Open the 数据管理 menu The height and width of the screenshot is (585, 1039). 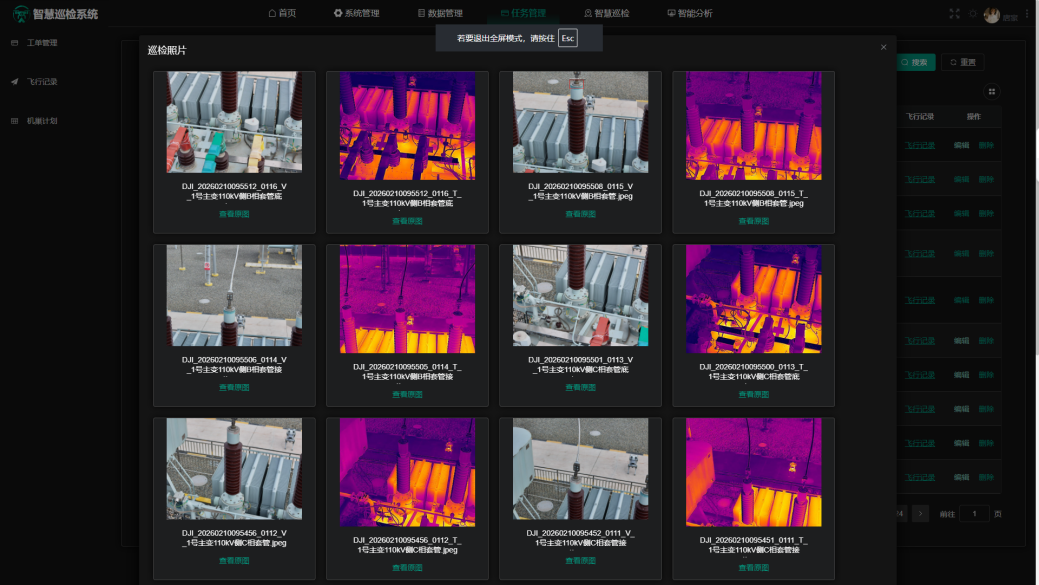(439, 14)
